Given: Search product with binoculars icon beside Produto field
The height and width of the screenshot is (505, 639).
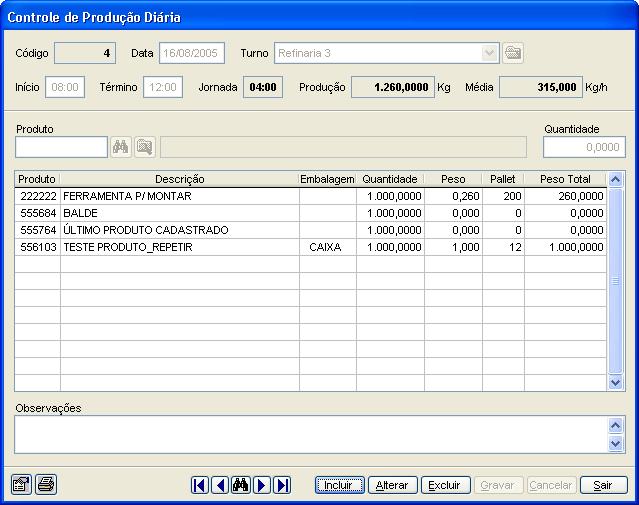Looking at the screenshot, I should [x=121, y=147].
